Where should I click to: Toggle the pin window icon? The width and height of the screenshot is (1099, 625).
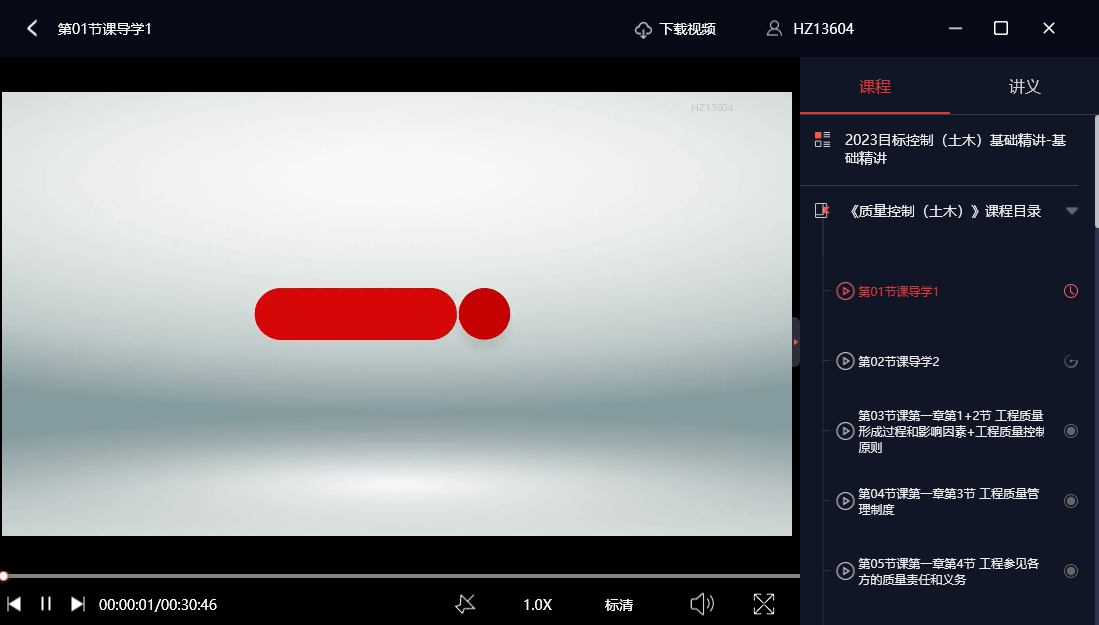tap(465, 604)
